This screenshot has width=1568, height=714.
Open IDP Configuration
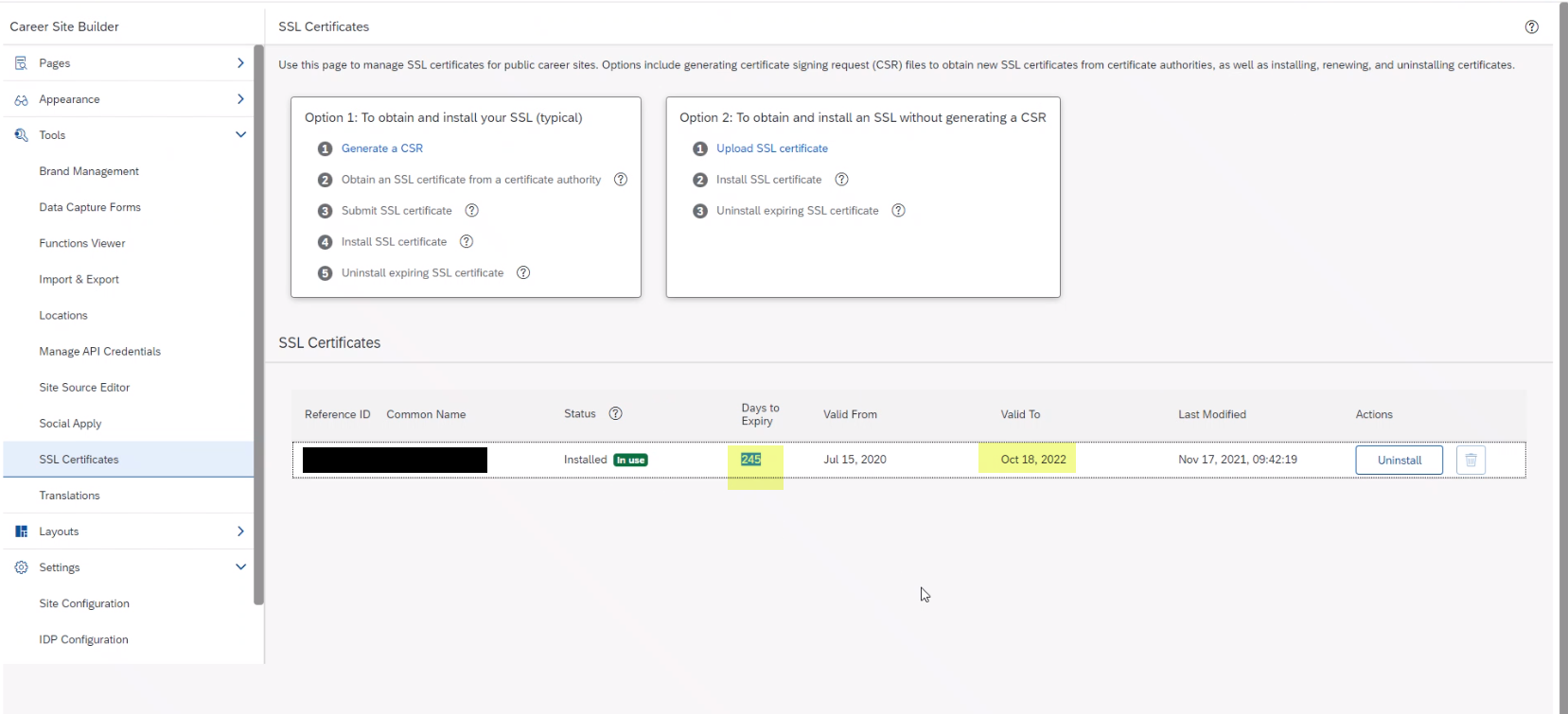click(83, 639)
